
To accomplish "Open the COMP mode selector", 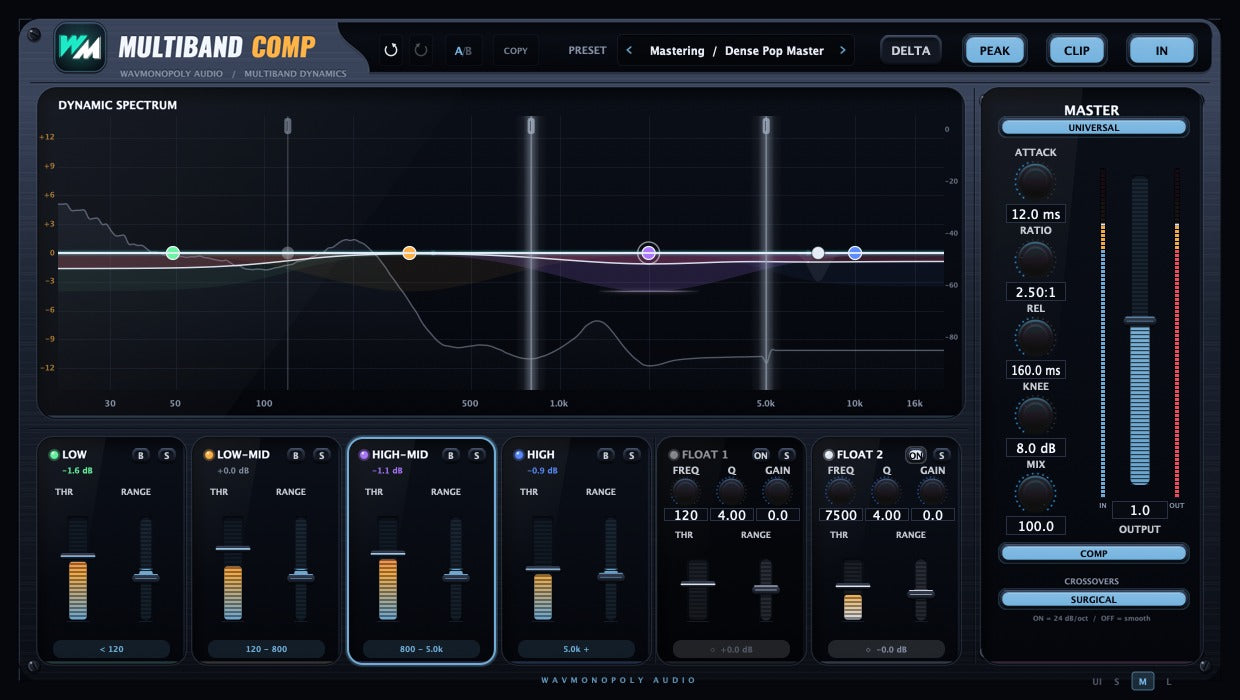I will (1093, 553).
